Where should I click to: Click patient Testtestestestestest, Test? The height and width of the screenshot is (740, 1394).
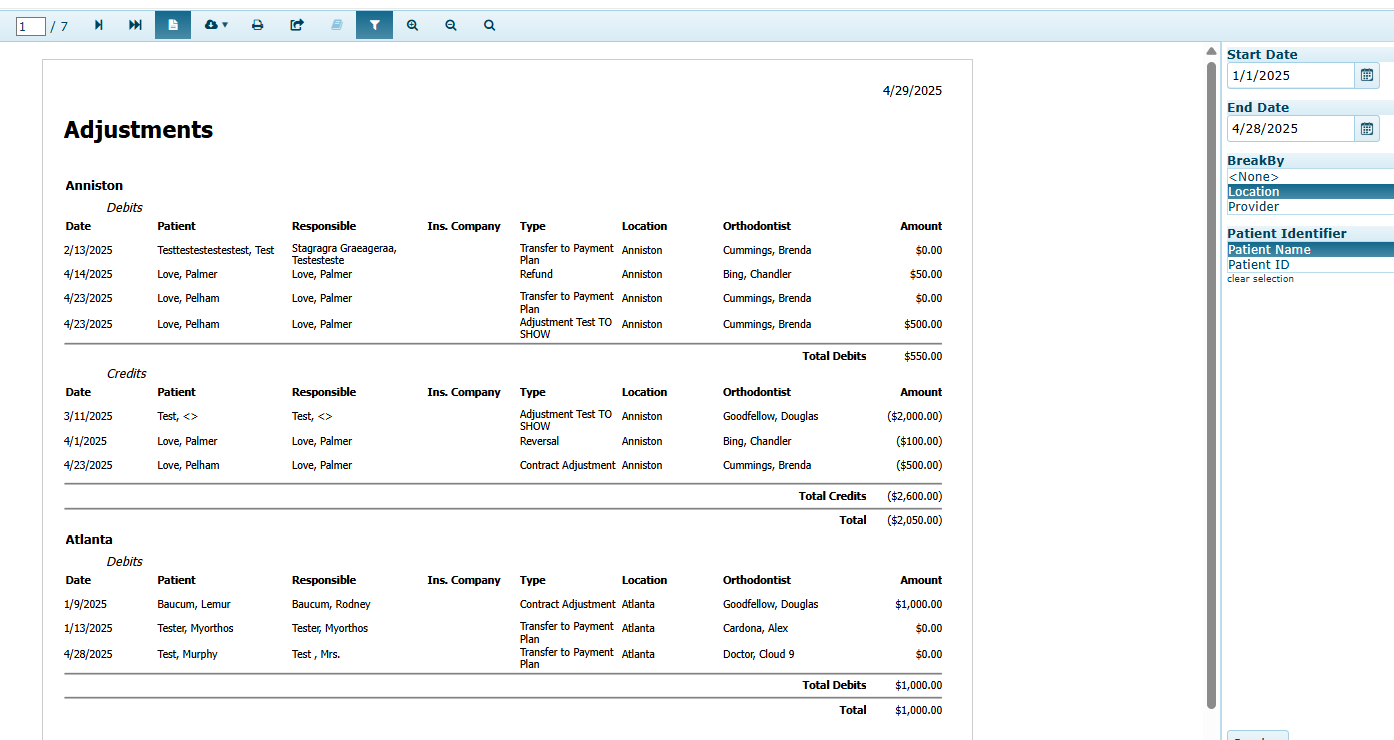[215, 251]
